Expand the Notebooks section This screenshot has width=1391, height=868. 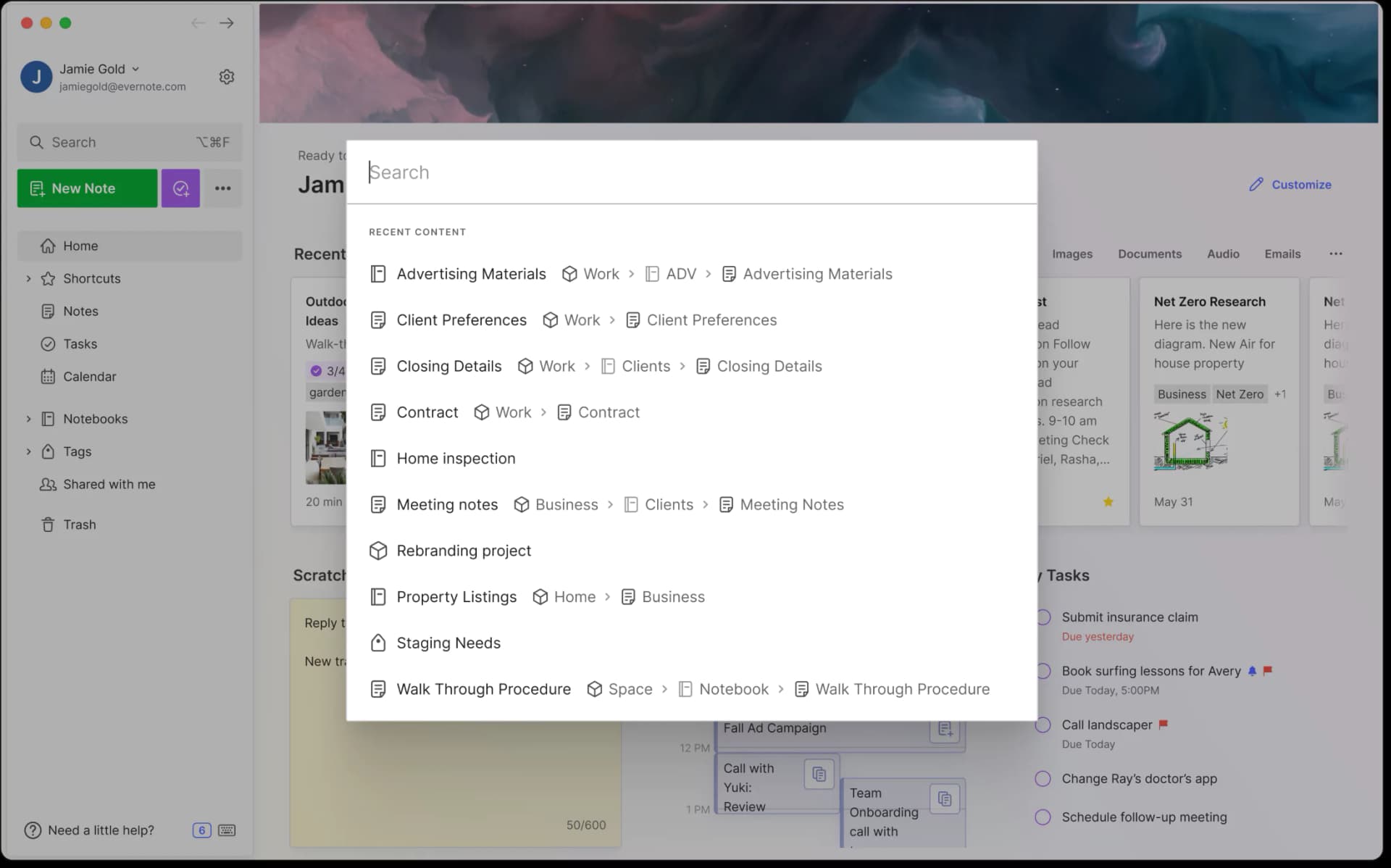coord(29,419)
